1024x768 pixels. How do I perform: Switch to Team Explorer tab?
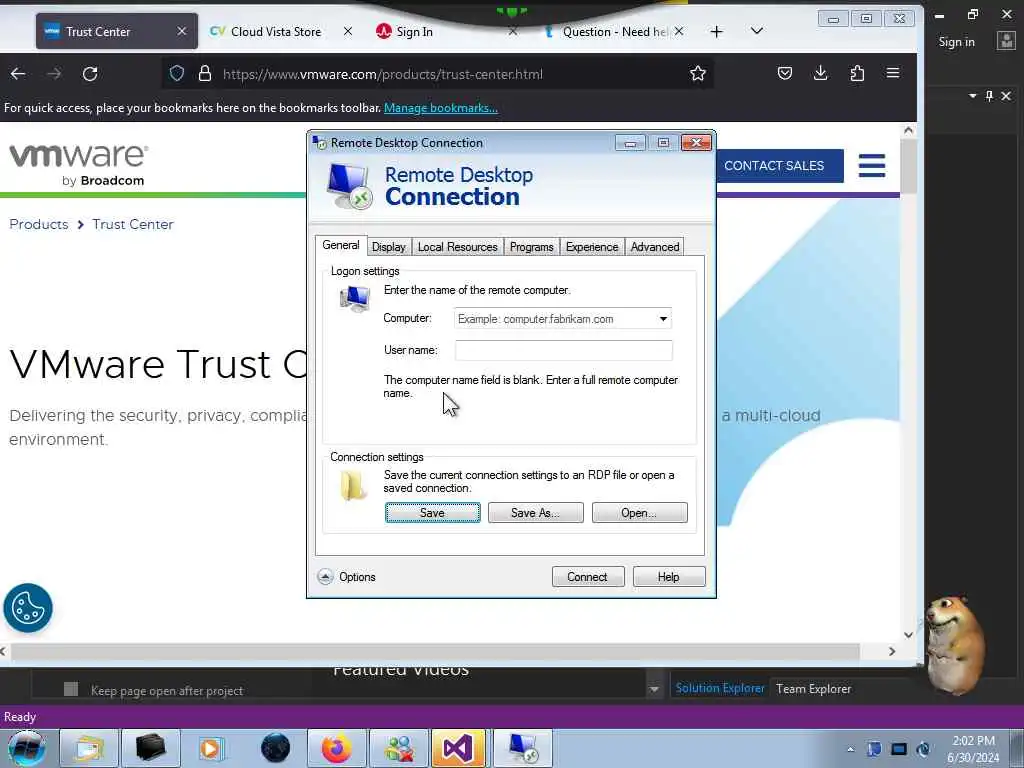tap(813, 688)
